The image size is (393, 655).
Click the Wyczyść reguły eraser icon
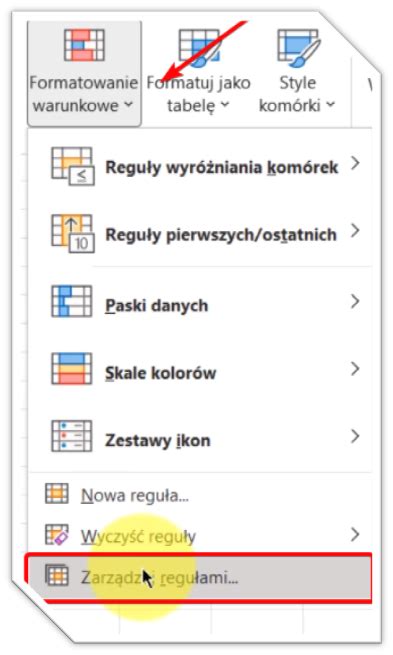click(x=57, y=534)
